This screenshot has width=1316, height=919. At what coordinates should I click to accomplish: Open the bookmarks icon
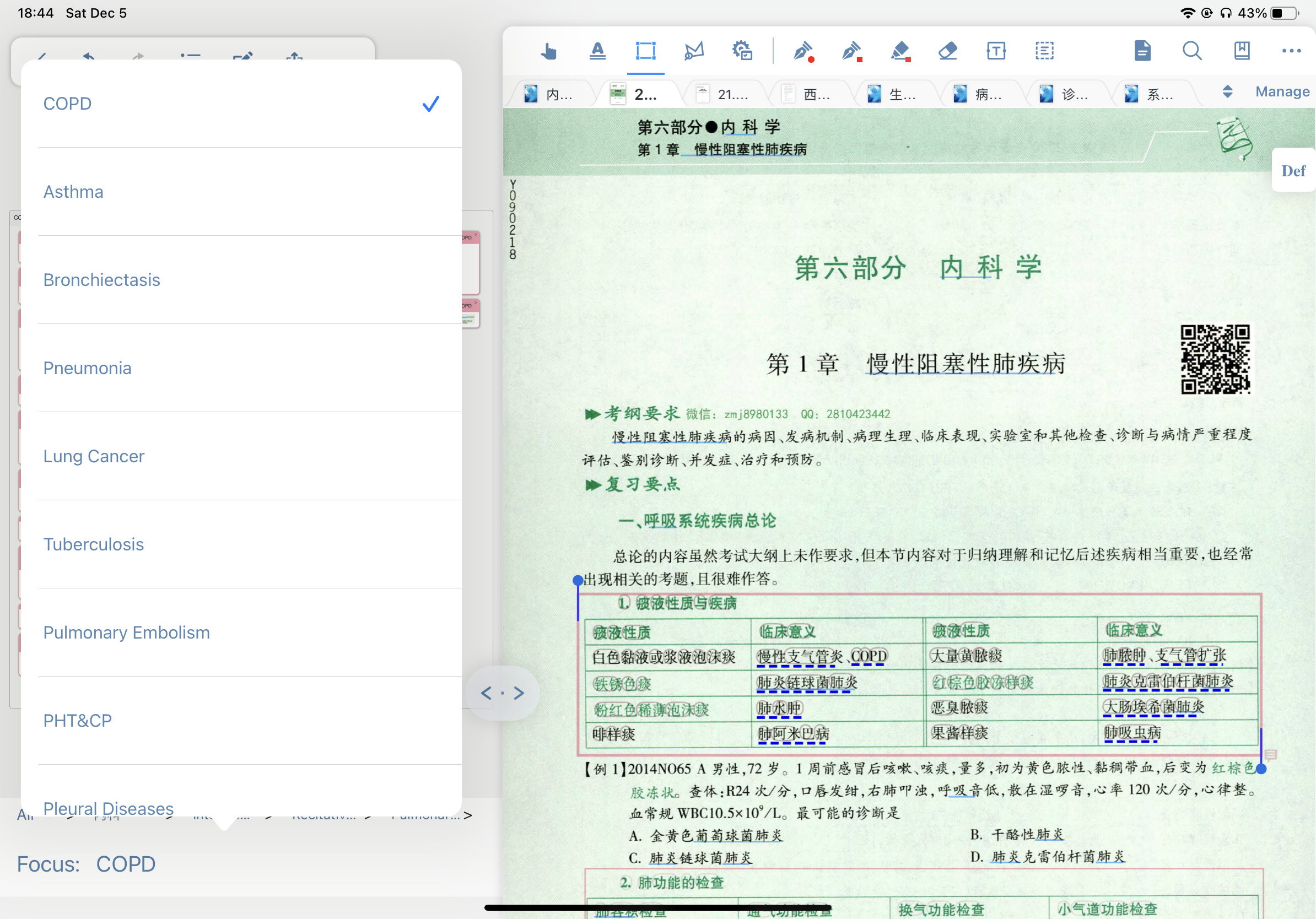(x=1242, y=51)
